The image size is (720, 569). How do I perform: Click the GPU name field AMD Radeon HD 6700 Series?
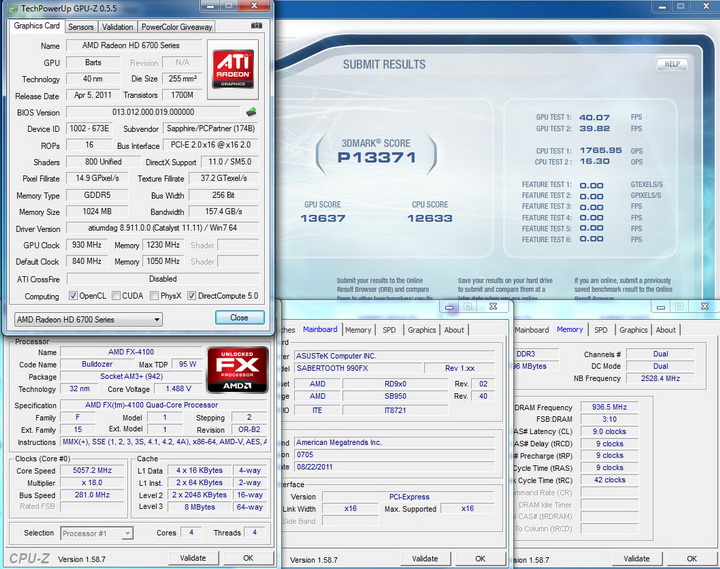(x=134, y=45)
